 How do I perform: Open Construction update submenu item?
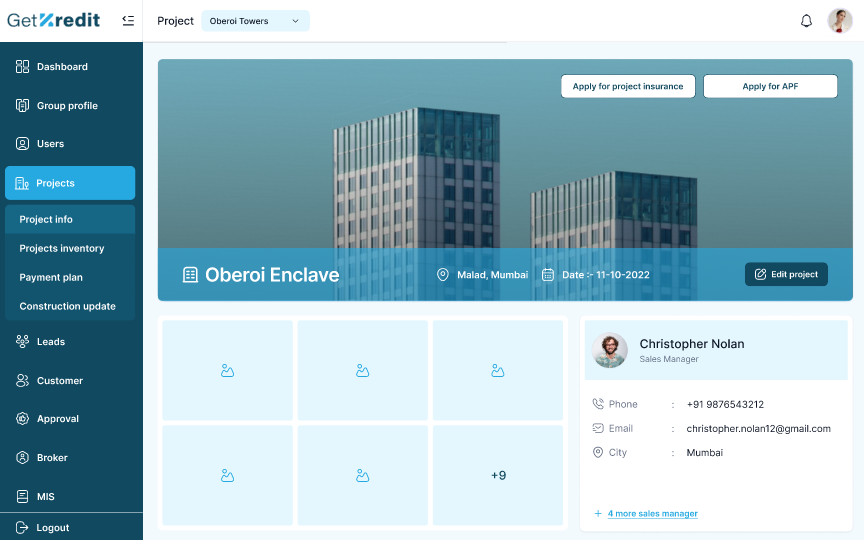tap(70, 306)
